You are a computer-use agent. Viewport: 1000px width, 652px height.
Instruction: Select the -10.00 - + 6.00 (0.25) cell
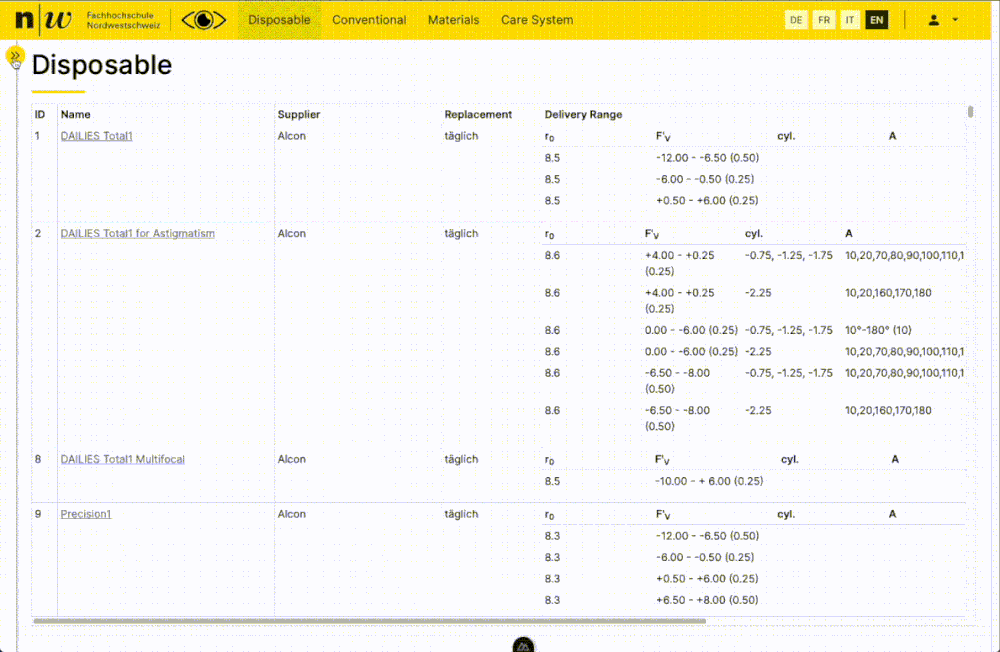(709, 481)
